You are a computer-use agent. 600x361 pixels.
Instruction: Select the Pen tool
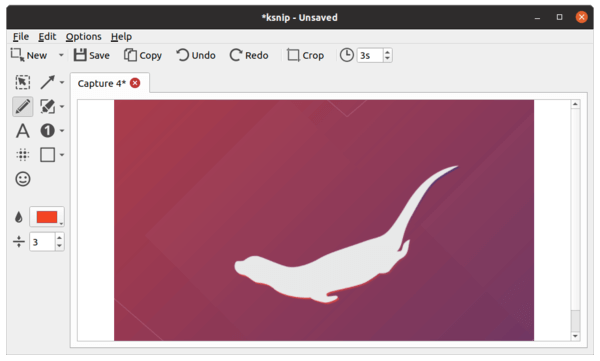pos(23,106)
